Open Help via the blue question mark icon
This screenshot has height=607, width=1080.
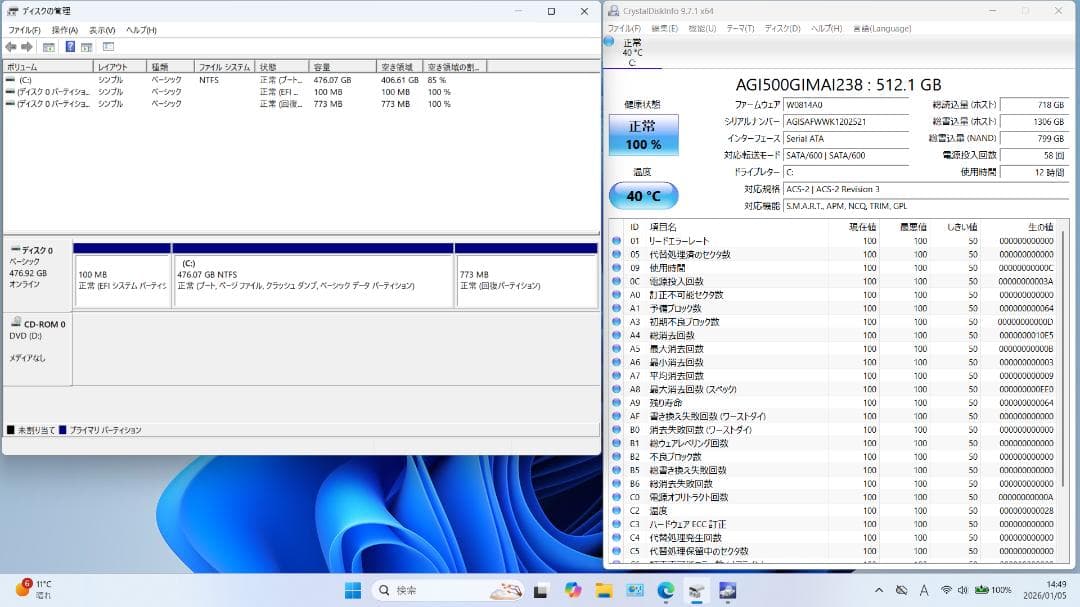(70, 47)
